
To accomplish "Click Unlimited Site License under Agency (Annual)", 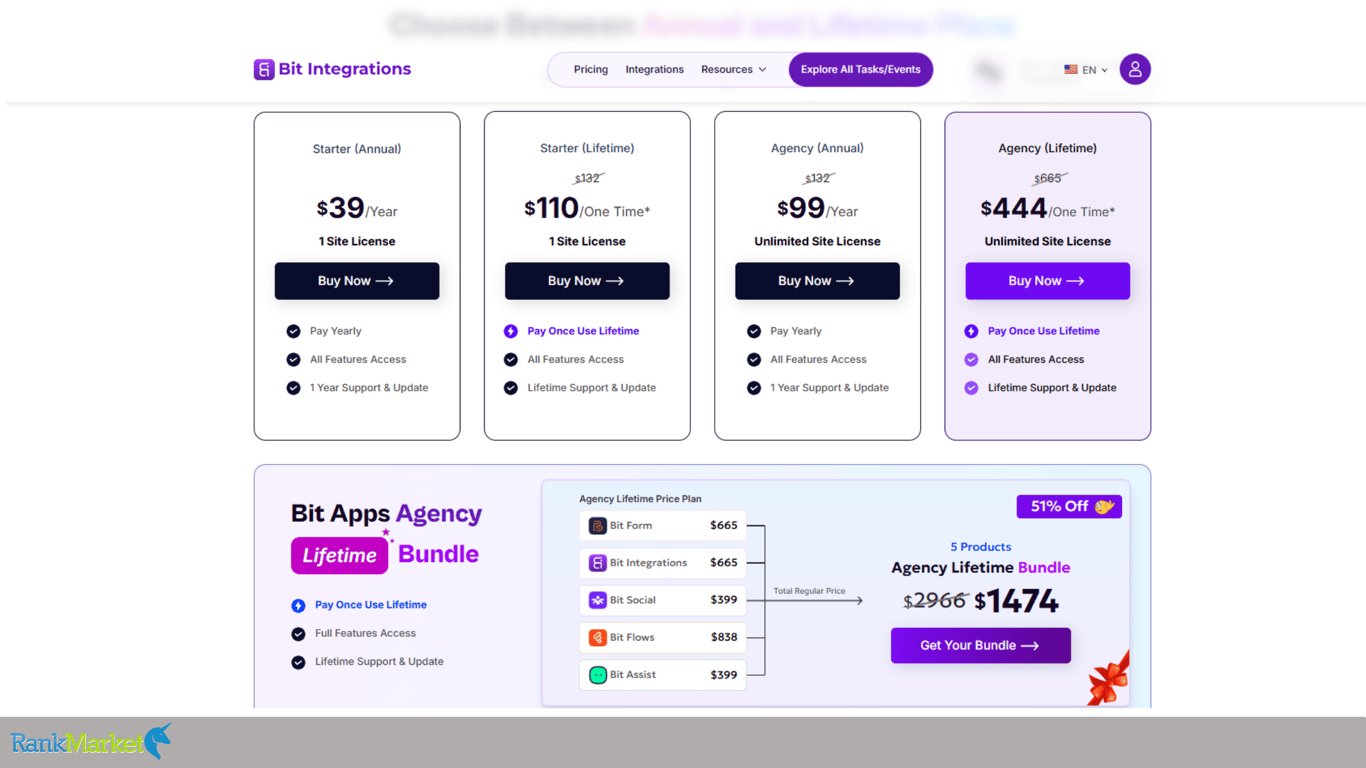I will (817, 241).
